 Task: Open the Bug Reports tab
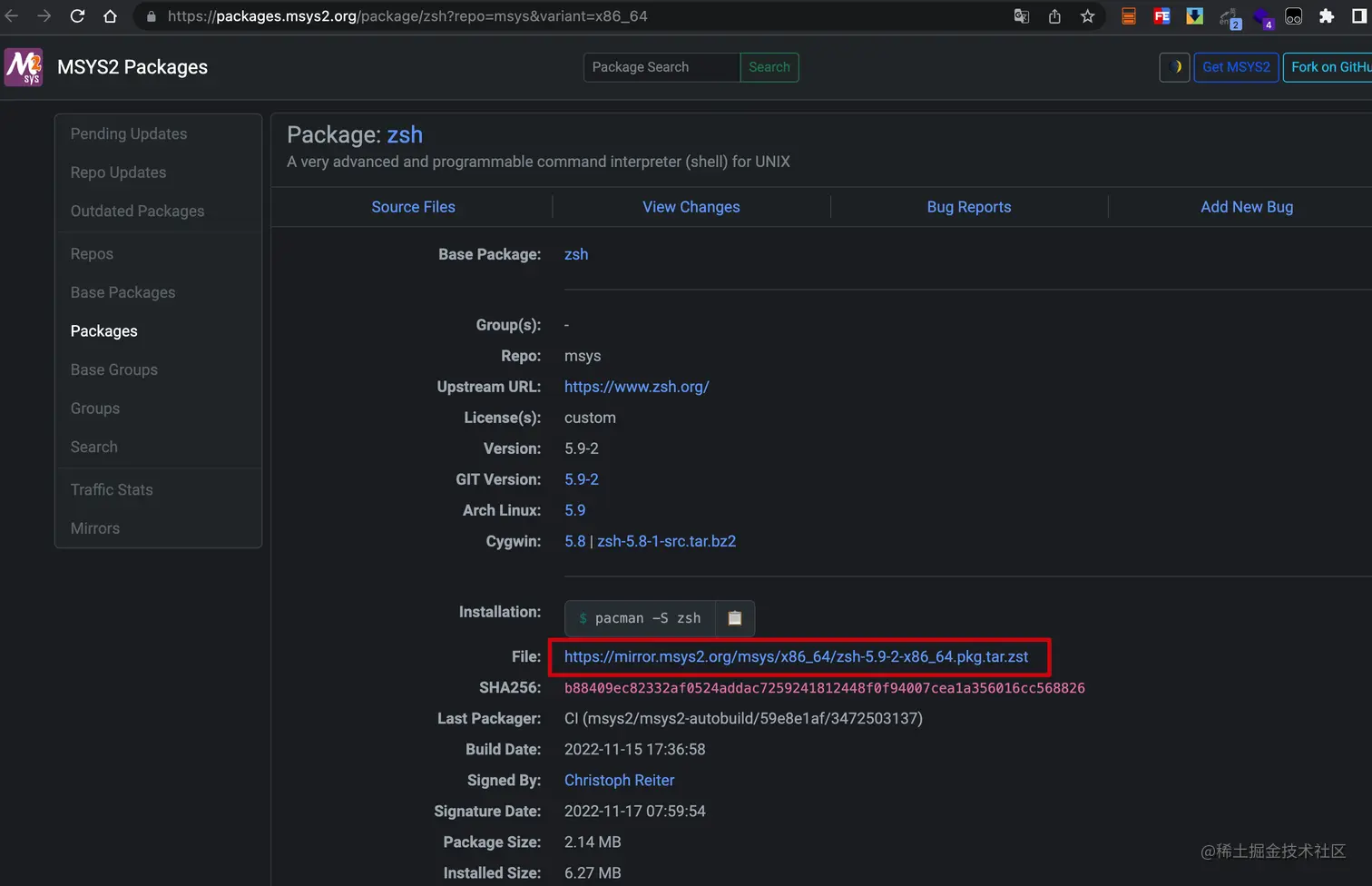(968, 207)
